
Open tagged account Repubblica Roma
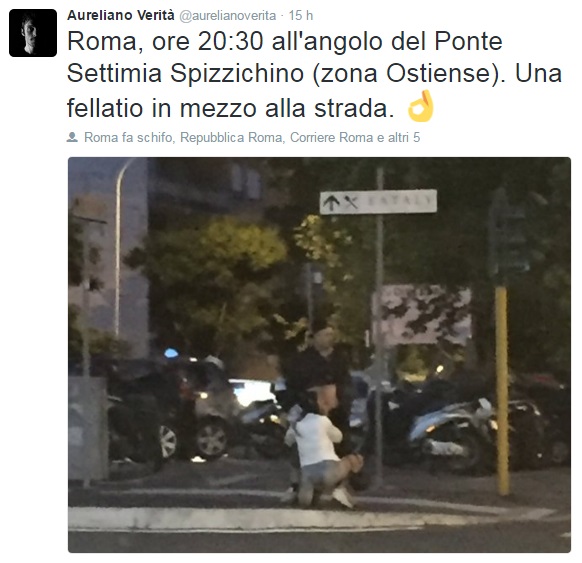pyautogui.click(x=231, y=137)
